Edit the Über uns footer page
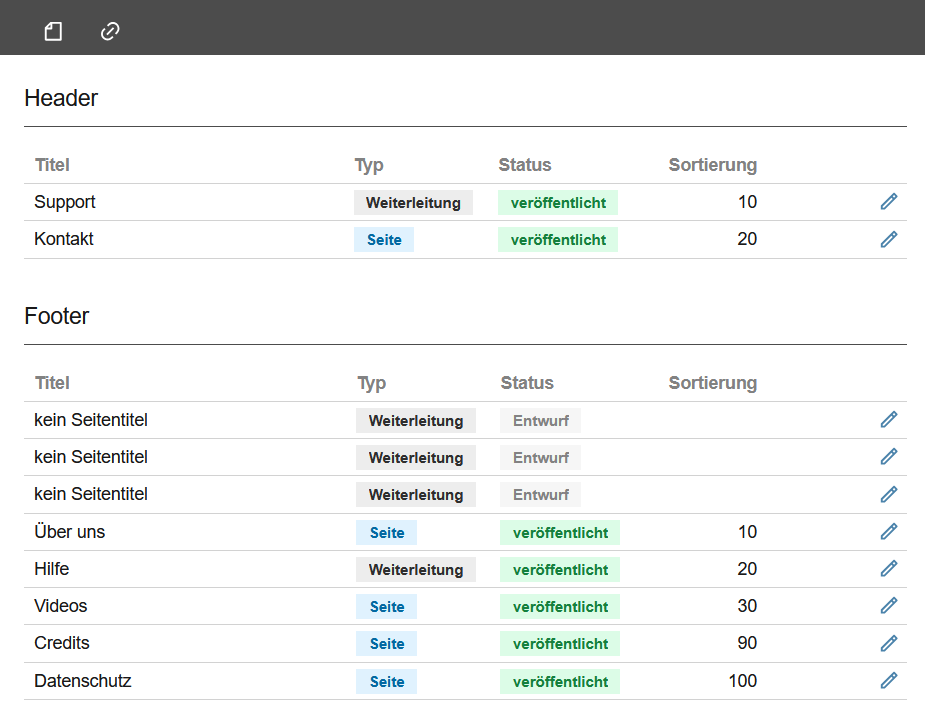 tap(888, 532)
